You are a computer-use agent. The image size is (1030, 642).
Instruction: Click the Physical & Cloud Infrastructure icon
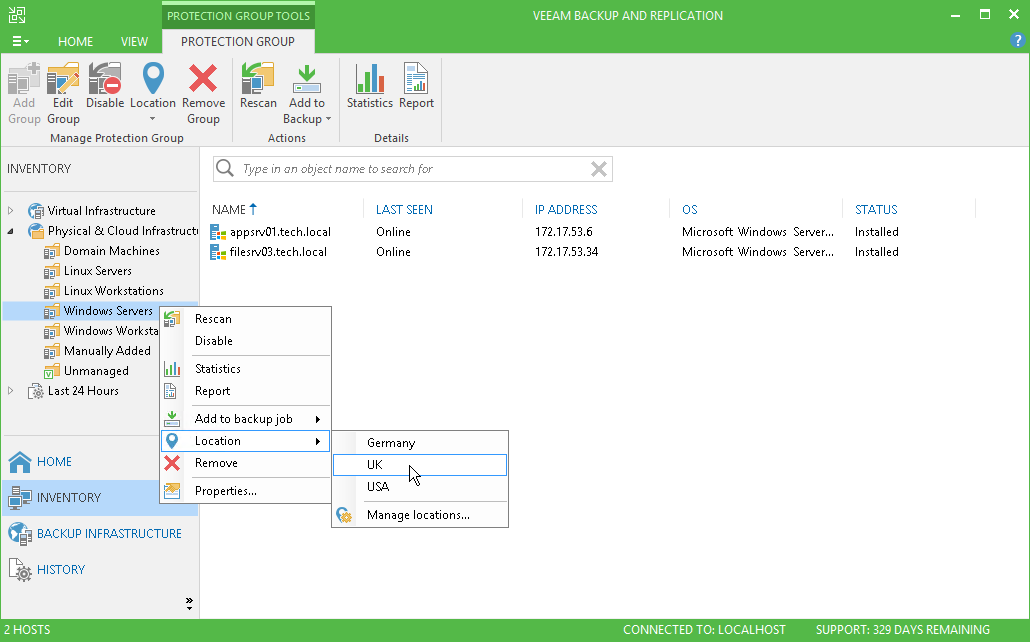[x=35, y=231]
